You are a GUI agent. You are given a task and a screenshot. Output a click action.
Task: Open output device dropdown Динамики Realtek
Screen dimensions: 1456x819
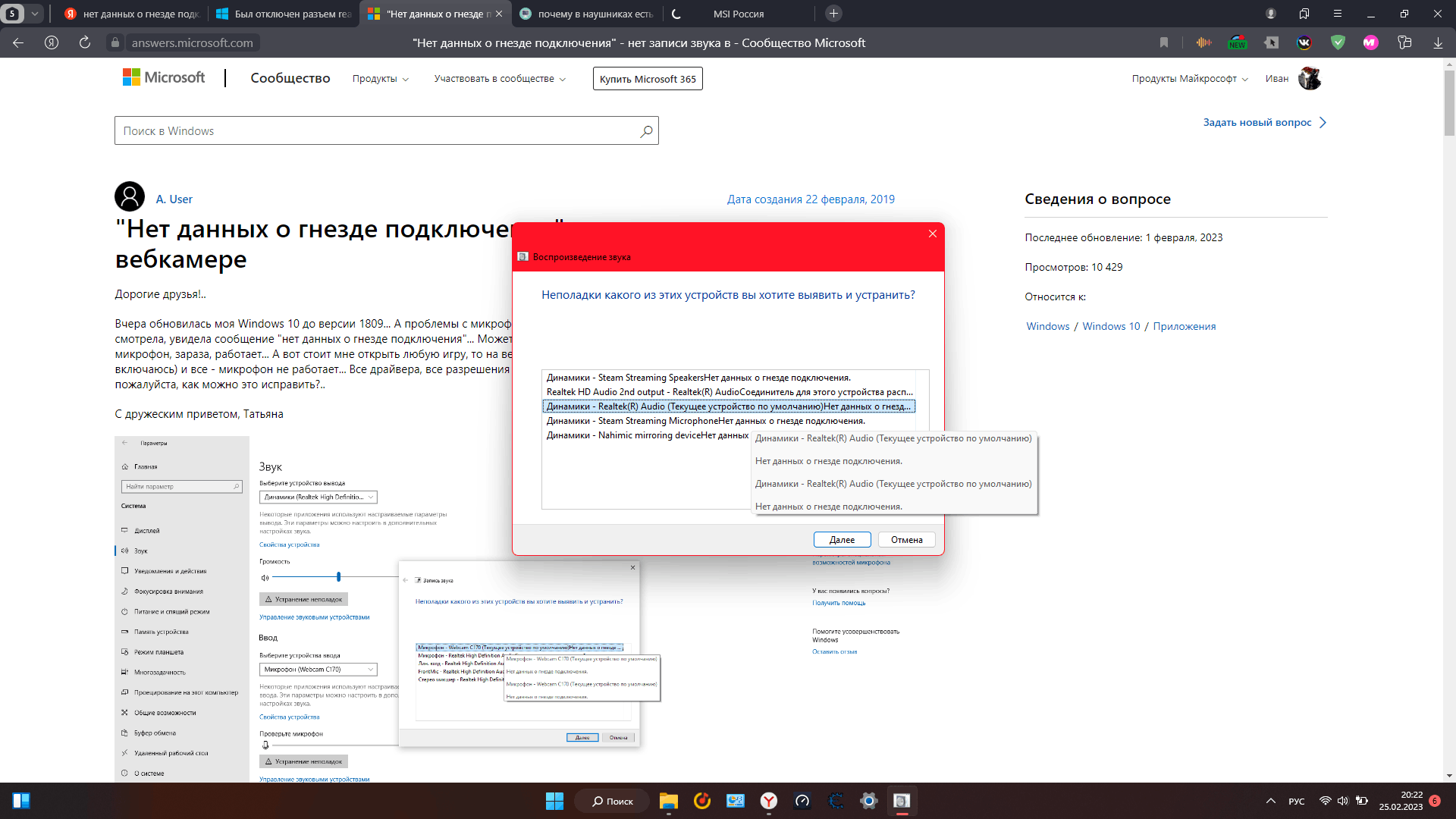318,497
